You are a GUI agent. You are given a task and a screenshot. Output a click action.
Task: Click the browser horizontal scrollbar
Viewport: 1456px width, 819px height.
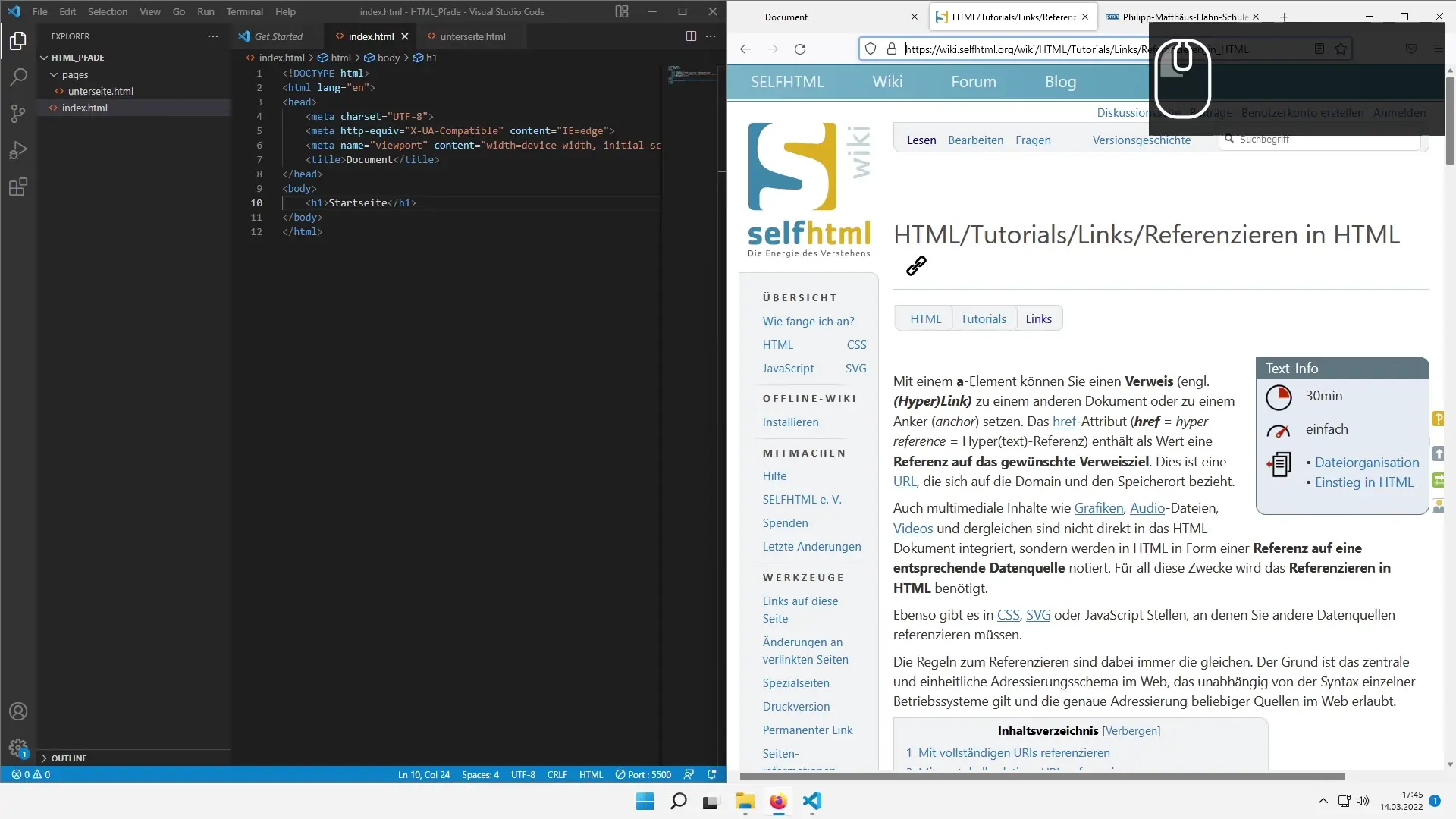pos(1041,777)
